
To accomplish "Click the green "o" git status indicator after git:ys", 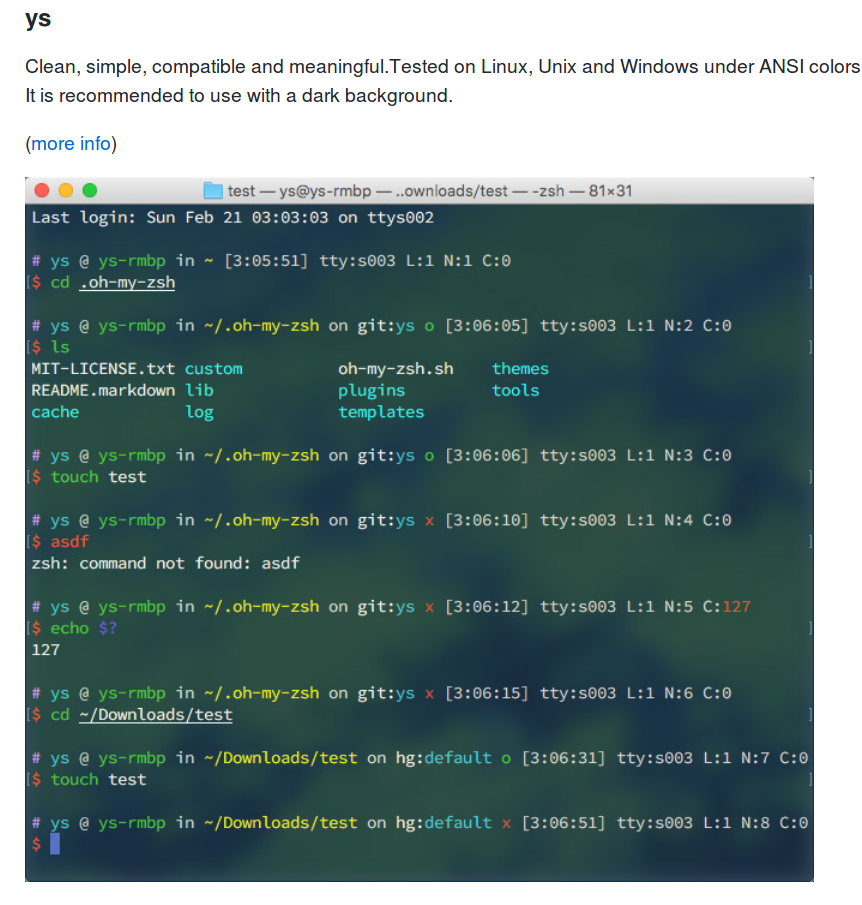I will pos(428,325).
